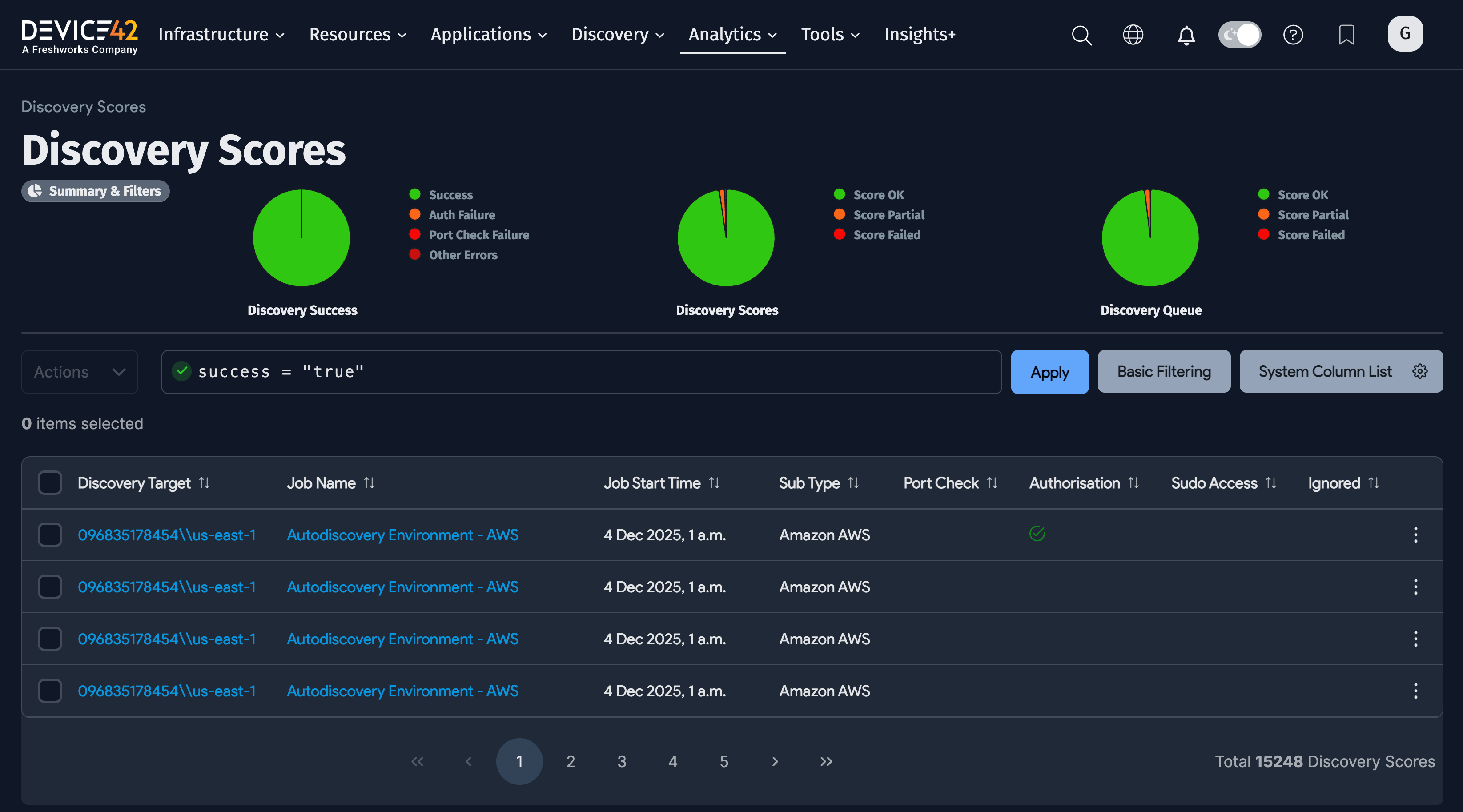Open Autodiscovery Environment - AWS job link
Image resolution: width=1463 pixels, height=812 pixels.
click(402, 535)
